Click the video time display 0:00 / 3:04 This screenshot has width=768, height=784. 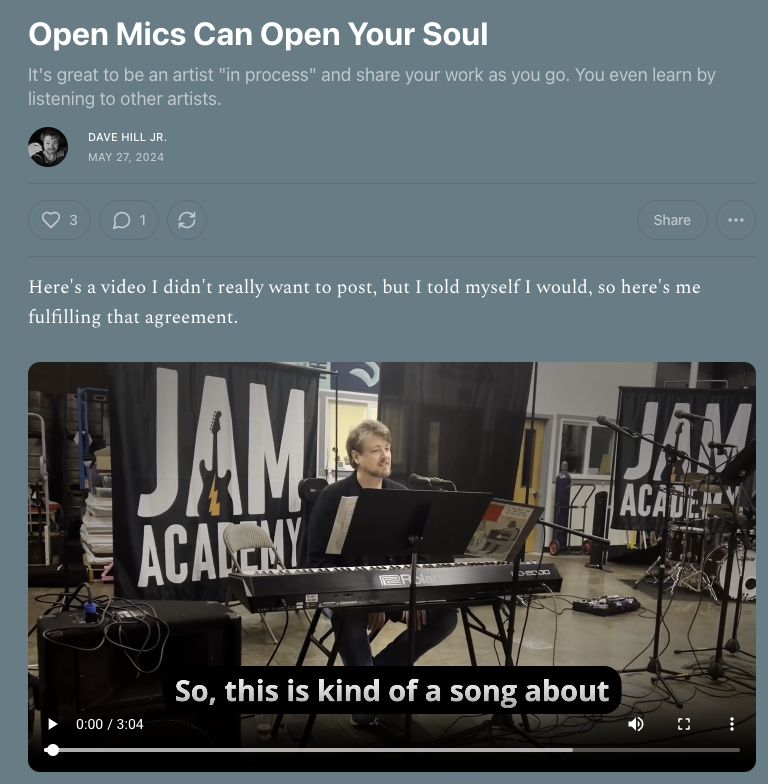(x=110, y=724)
